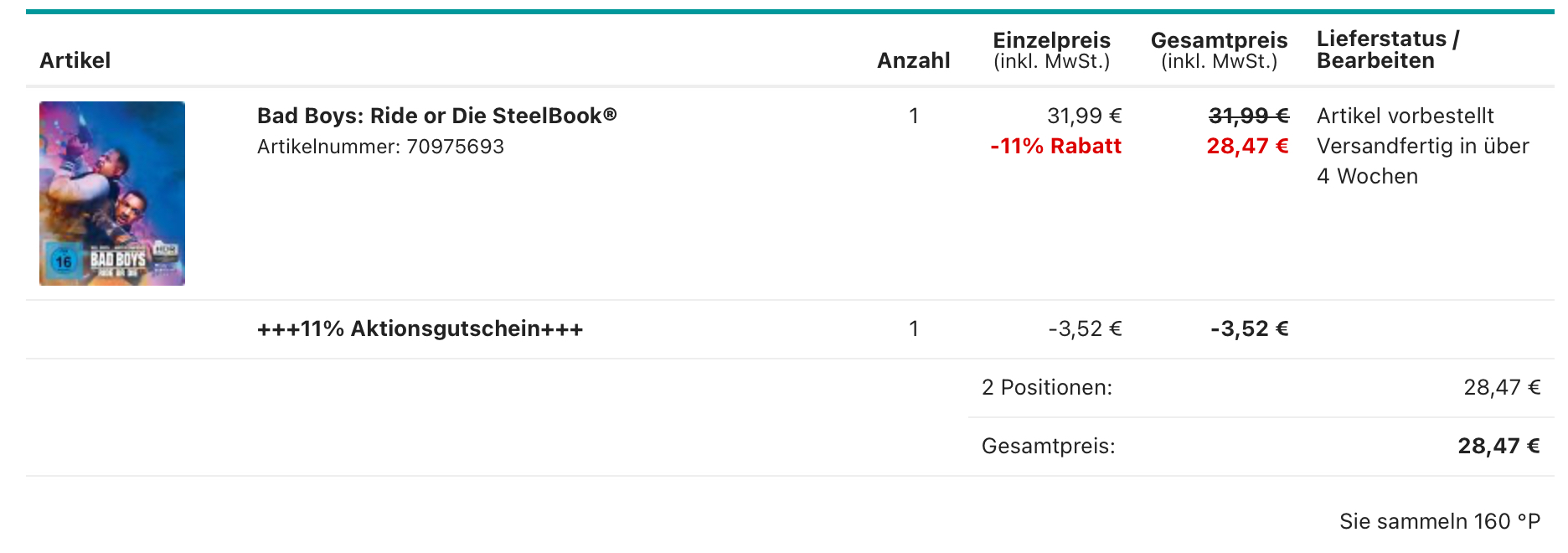Viewport: 1568px width, 553px height.
Task: Click the +++11% Aktionsgutschein+++ row label
Action: pyautogui.click(x=420, y=328)
